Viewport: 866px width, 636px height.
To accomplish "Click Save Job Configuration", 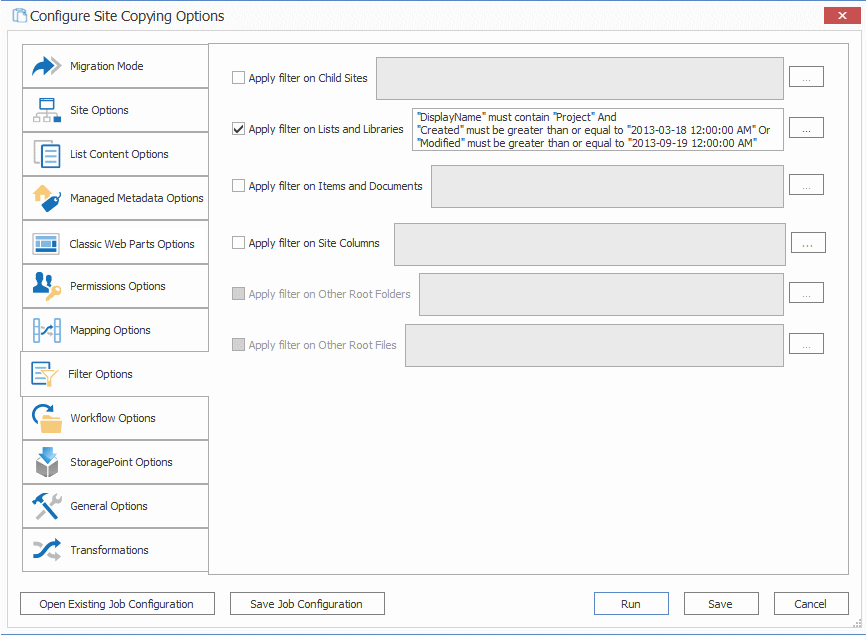I will tap(305, 604).
